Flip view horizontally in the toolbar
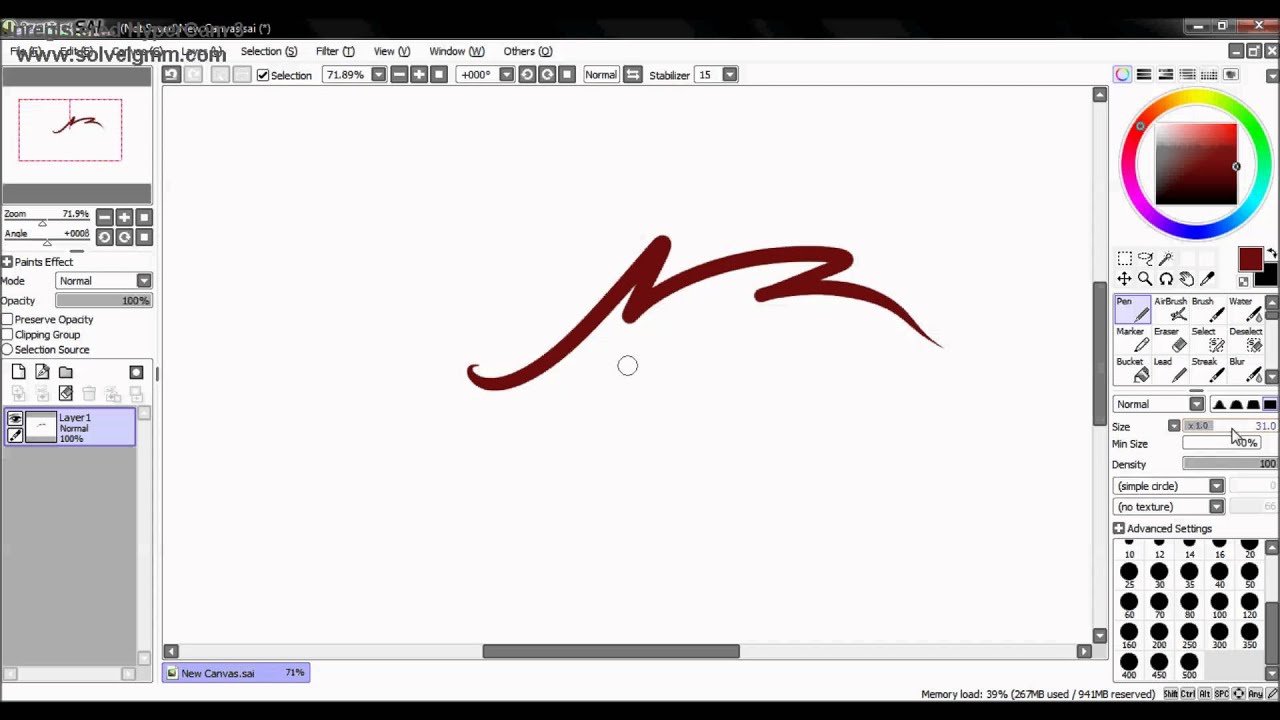The width and height of the screenshot is (1280, 720). click(632, 75)
